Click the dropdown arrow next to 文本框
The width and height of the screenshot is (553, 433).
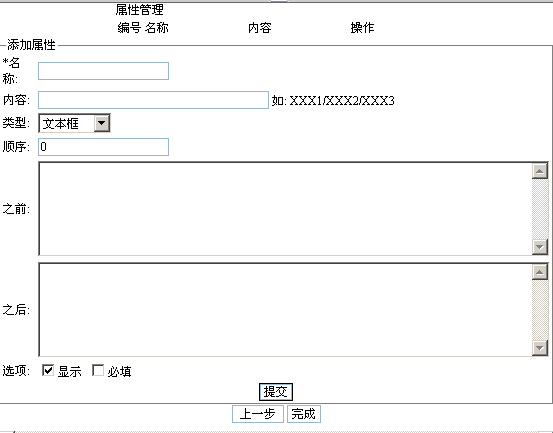click(x=102, y=123)
